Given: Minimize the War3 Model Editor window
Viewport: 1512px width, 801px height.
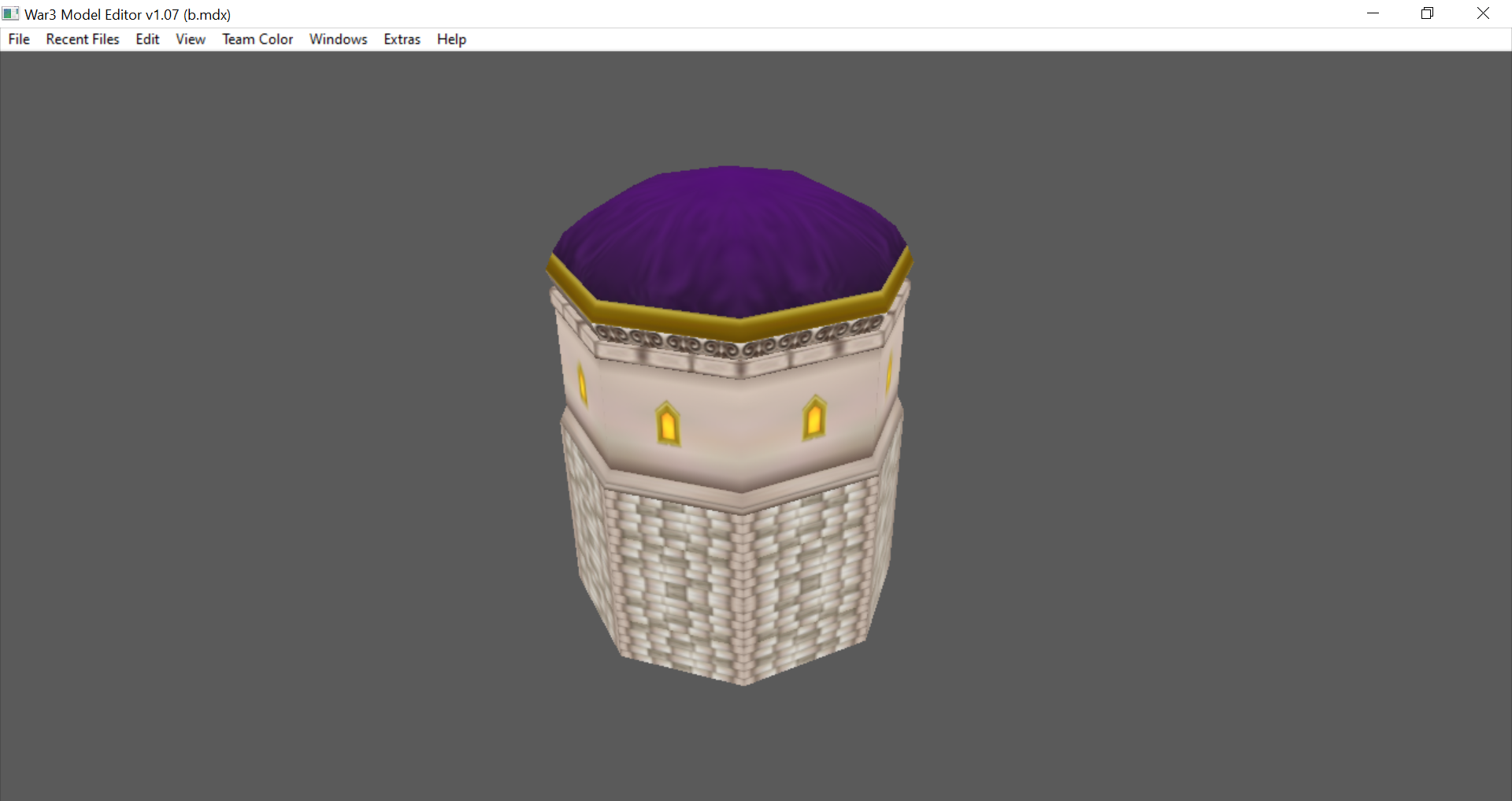Looking at the screenshot, I should point(1373,13).
